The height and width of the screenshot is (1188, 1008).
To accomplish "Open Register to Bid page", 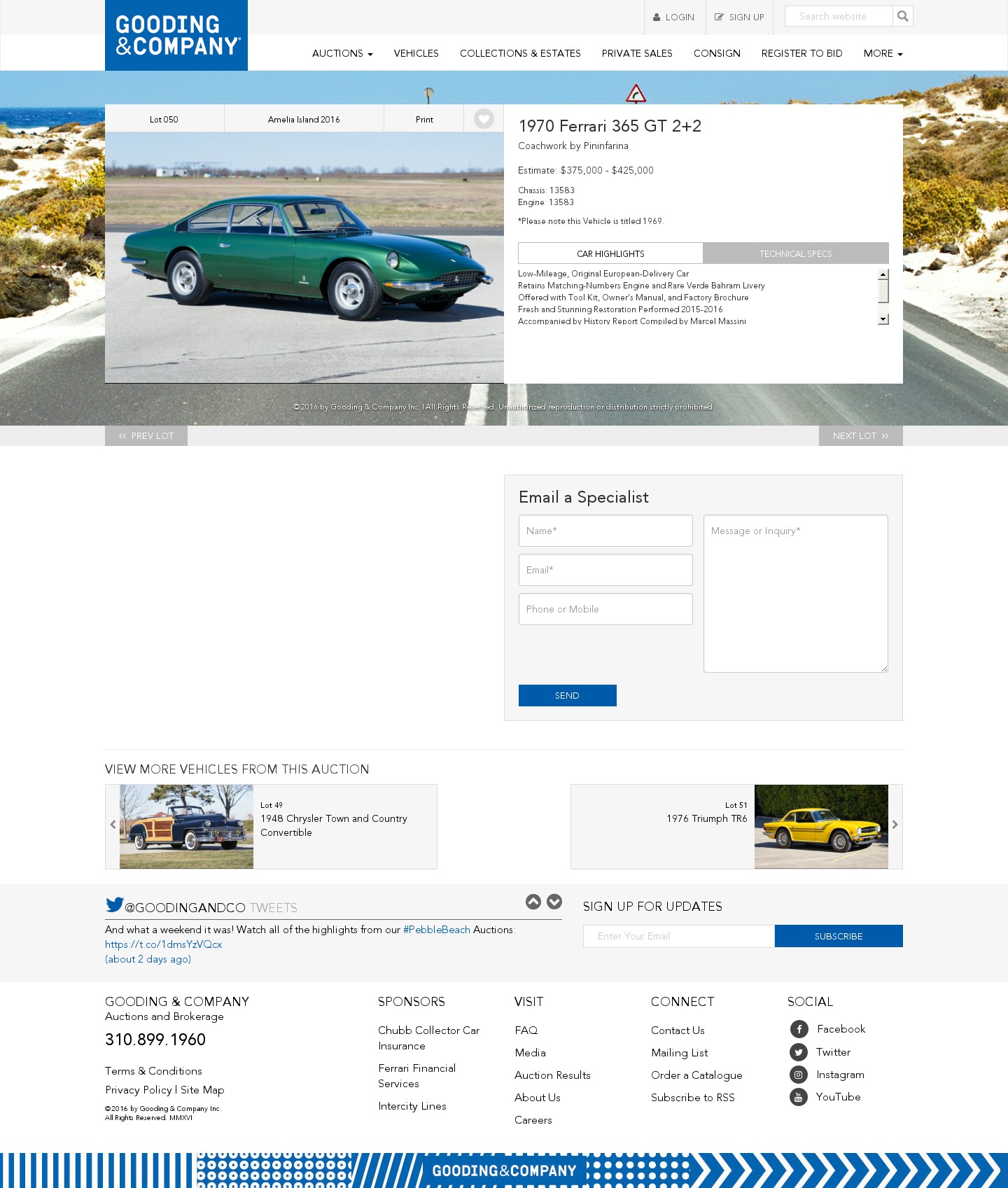I will pyautogui.click(x=802, y=53).
